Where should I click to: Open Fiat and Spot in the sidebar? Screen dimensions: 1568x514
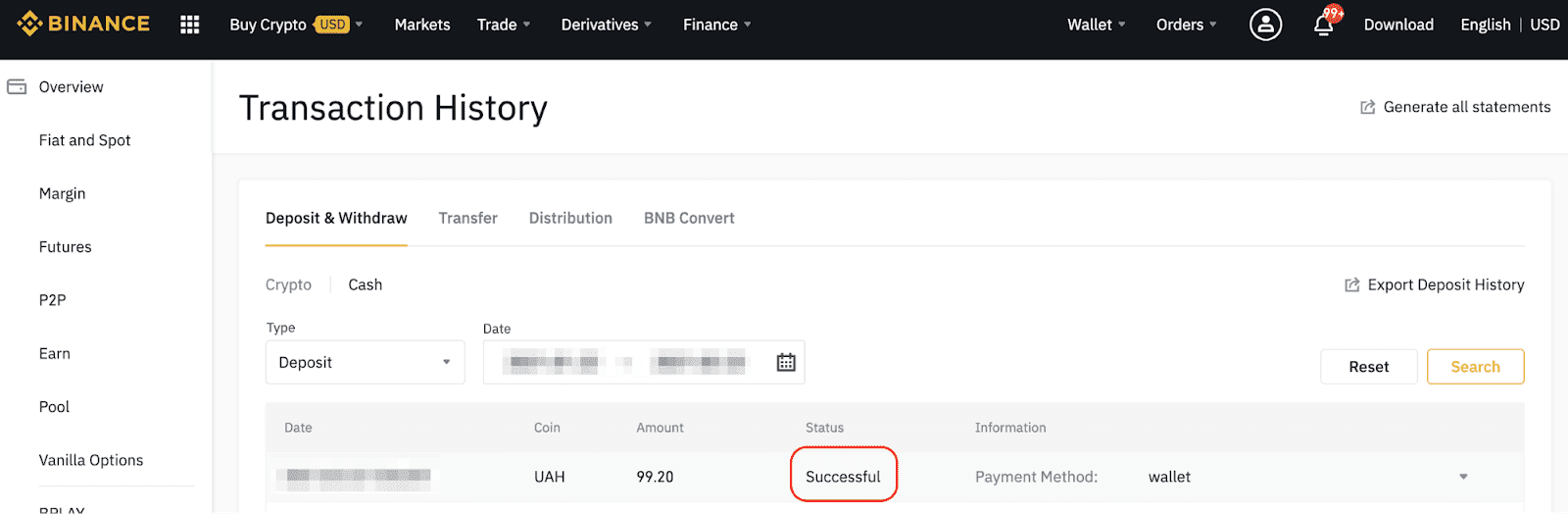click(84, 140)
